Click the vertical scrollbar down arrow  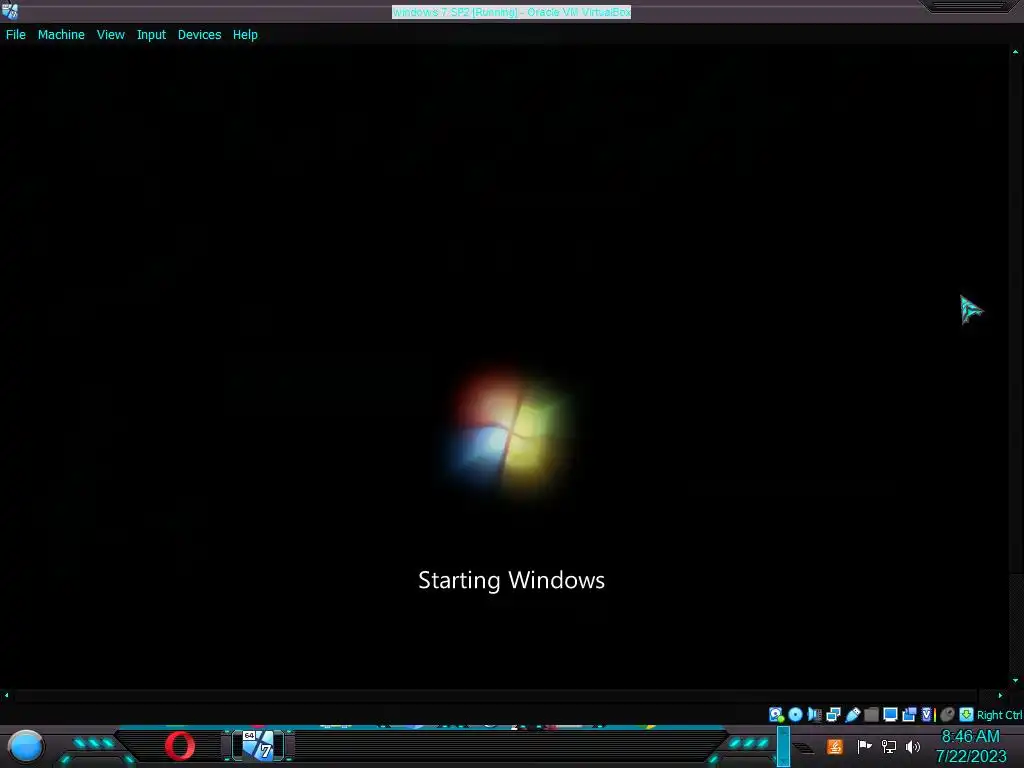tap(1016, 680)
